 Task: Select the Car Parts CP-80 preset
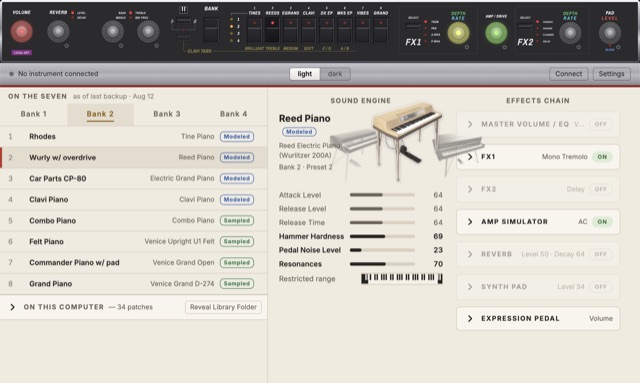pyautogui.click(x=133, y=179)
